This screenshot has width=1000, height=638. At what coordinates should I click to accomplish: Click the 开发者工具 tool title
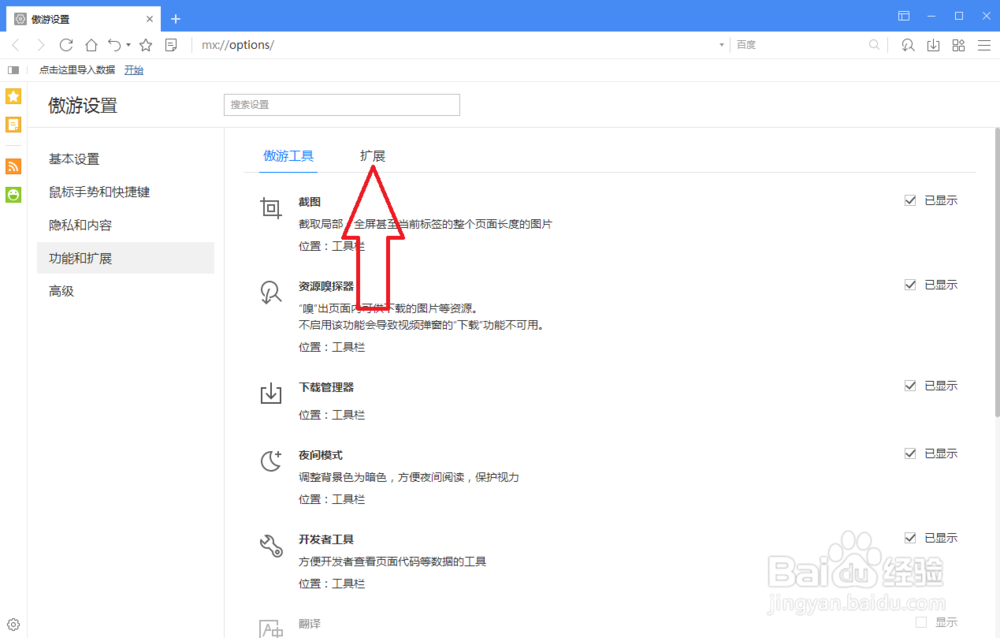tap(326, 539)
